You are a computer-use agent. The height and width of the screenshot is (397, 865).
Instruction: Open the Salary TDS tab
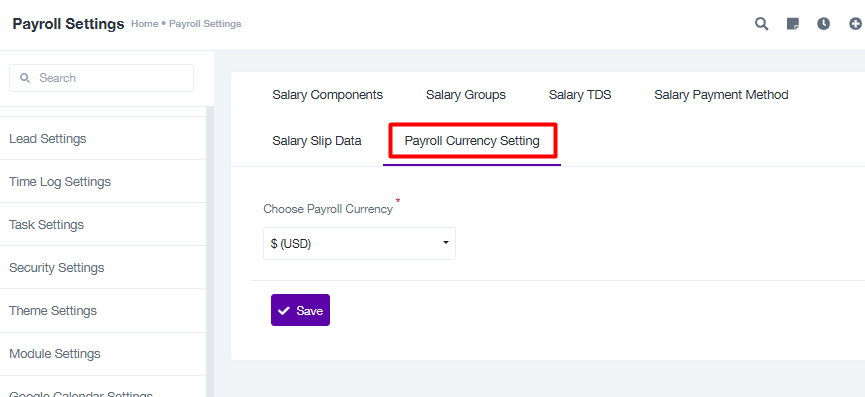pyautogui.click(x=580, y=95)
